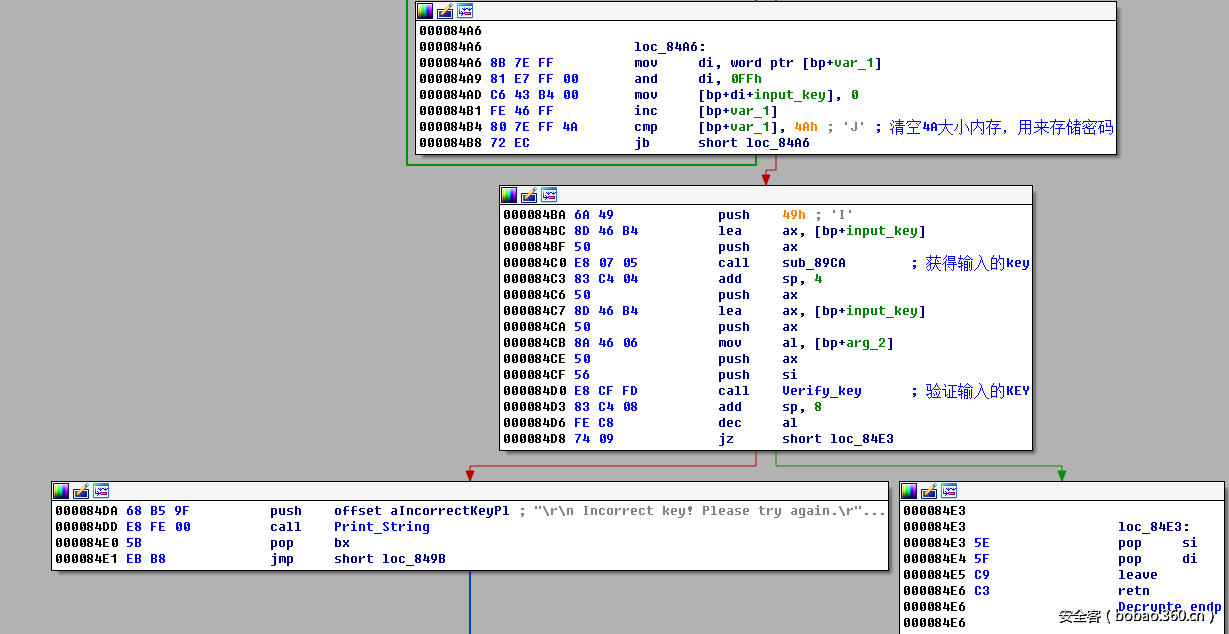Click loc_84A6 target in the jb instruction
The height and width of the screenshot is (634, 1229).
777,143
